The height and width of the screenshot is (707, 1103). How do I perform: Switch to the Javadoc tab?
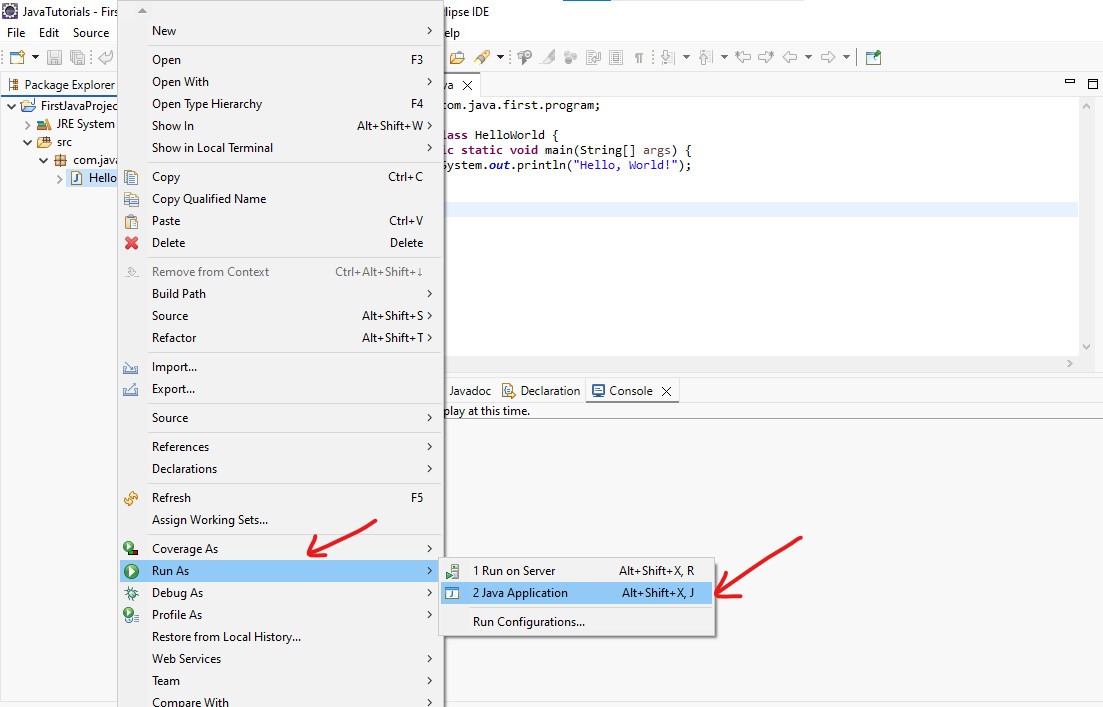pos(470,391)
